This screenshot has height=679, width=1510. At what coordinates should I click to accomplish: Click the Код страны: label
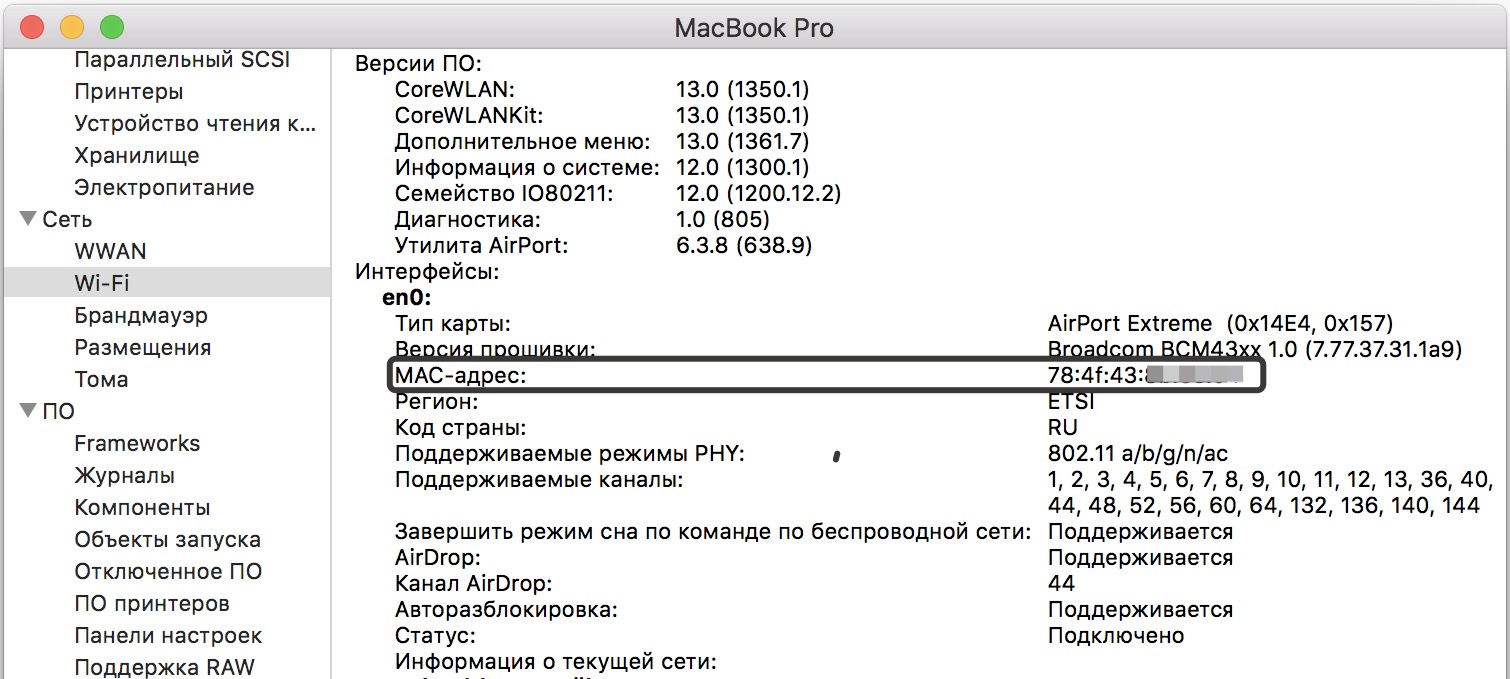[x=460, y=427]
